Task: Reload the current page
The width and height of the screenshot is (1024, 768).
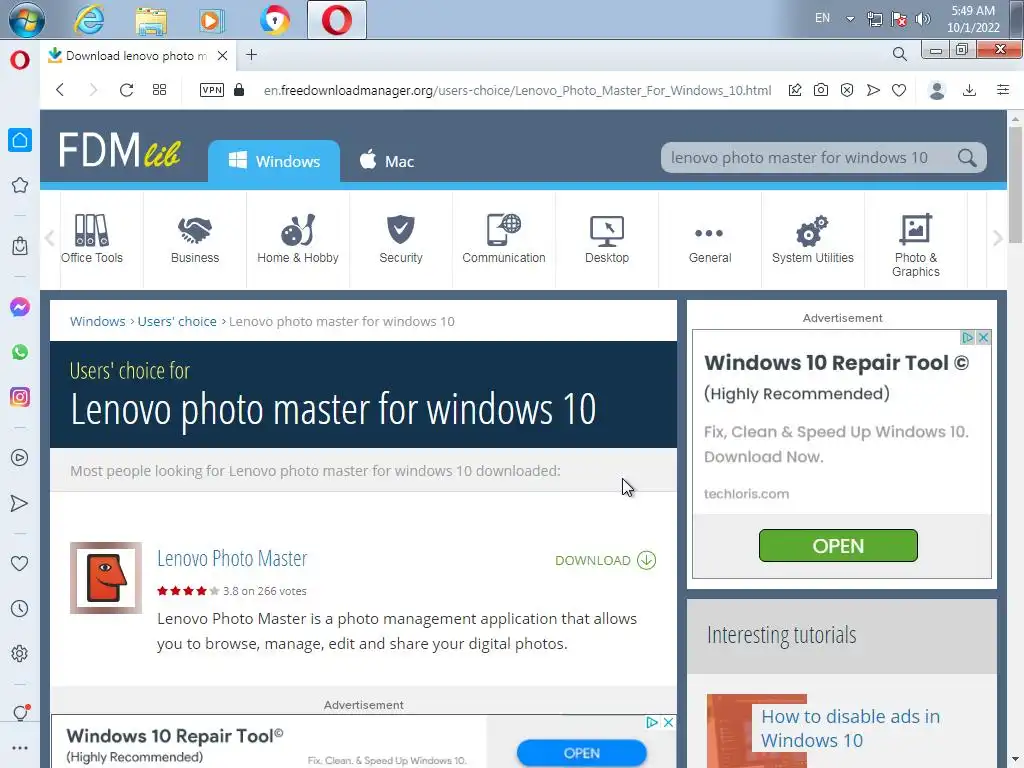Action: (x=126, y=90)
